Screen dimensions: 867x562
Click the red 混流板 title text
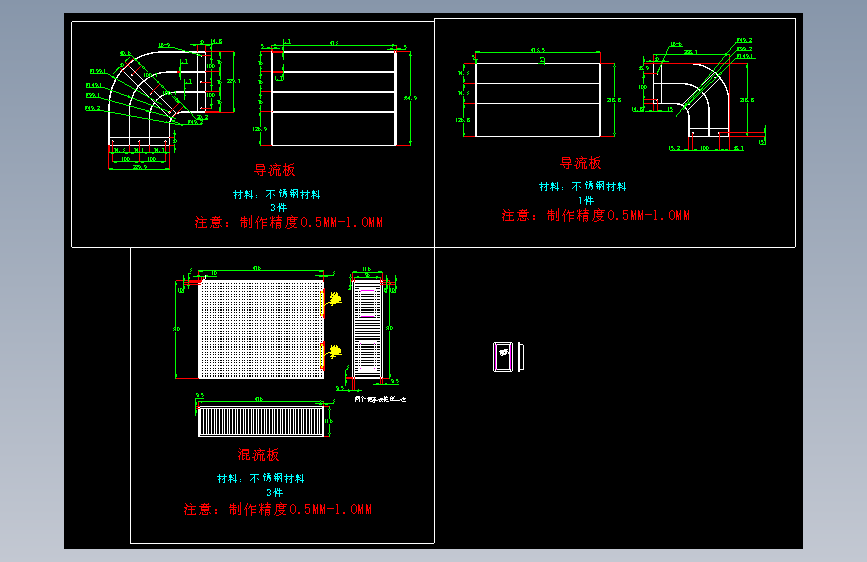[x=258, y=455]
